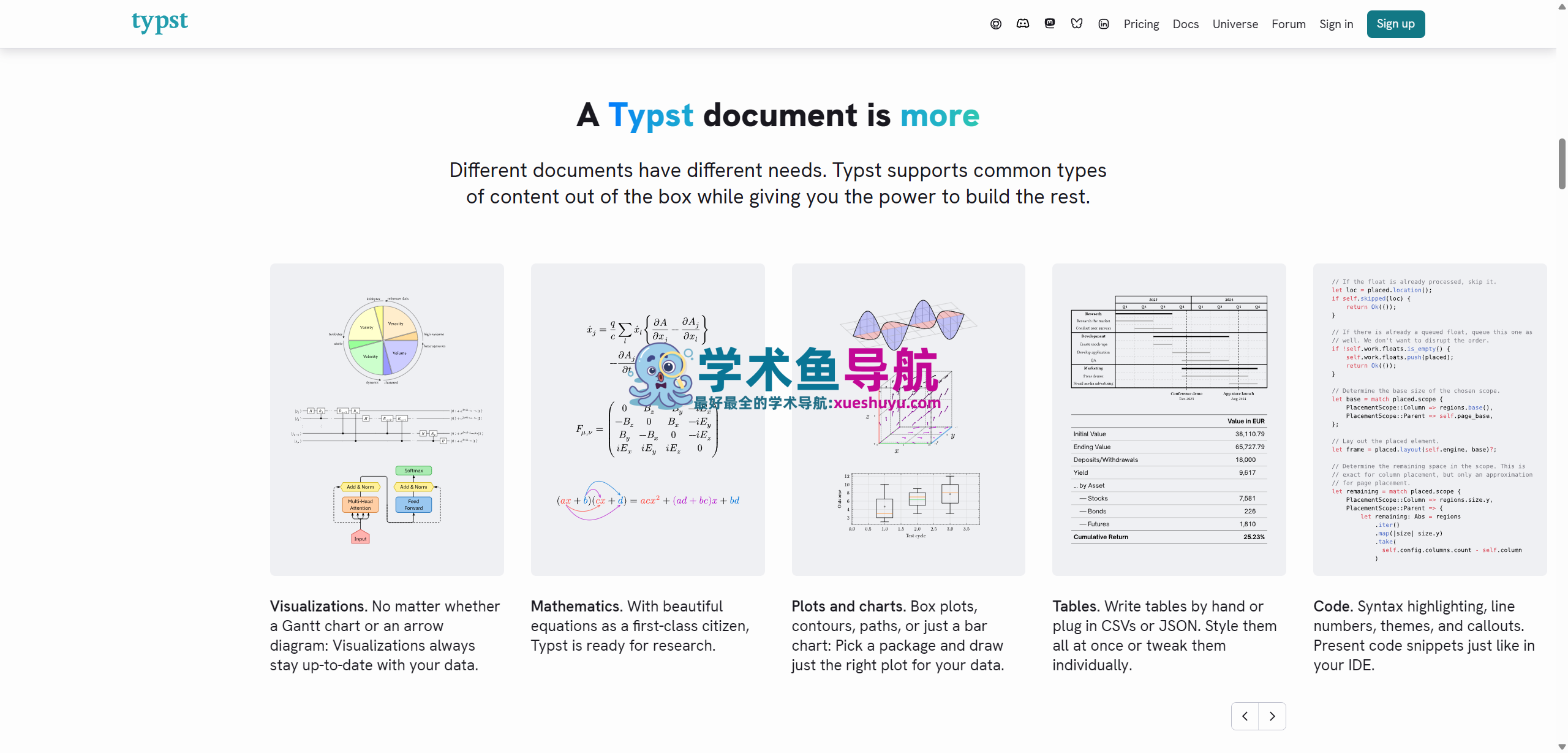Open the GitHub icon link
This screenshot has height=753, width=1568.
pos(995,24)
